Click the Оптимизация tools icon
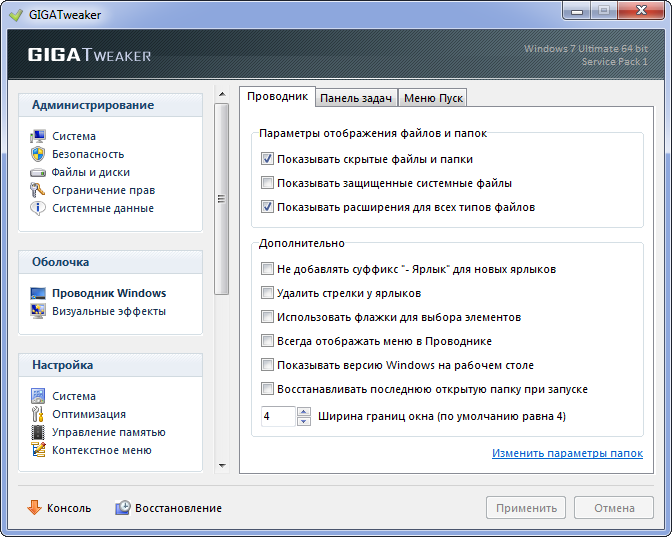 pos(38,414)
